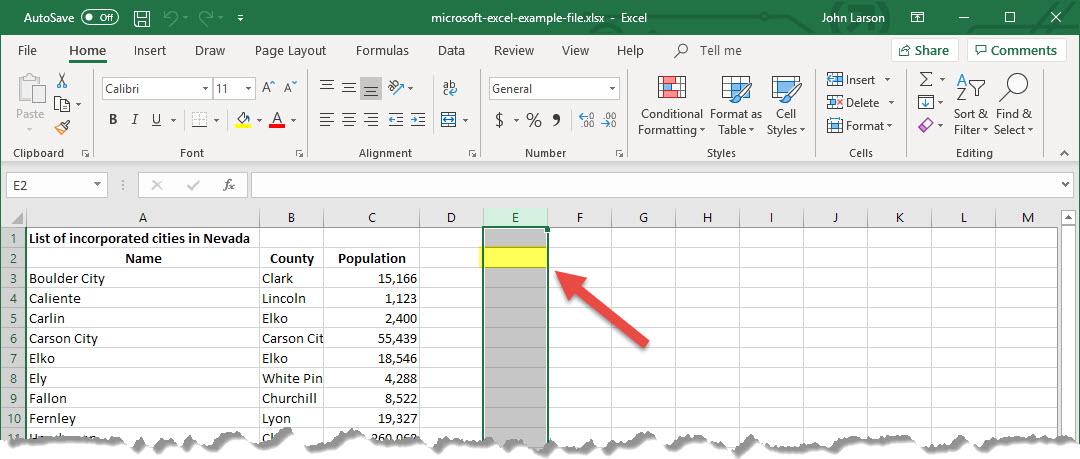Click the Share button
This screenshot has width=1080, height=459.
[x=923, y=50]
